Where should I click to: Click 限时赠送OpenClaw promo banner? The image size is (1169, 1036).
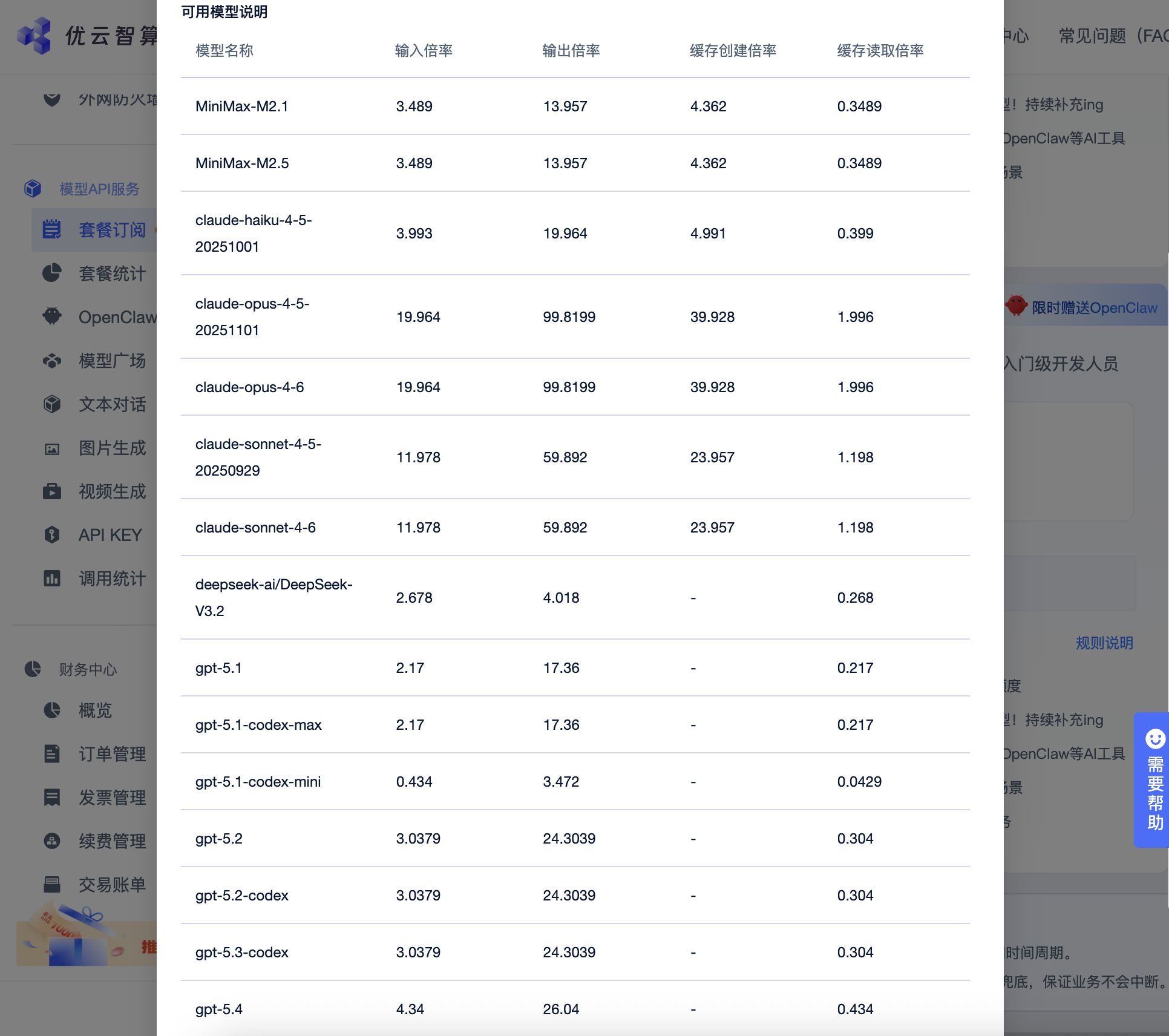point(1087,306)
